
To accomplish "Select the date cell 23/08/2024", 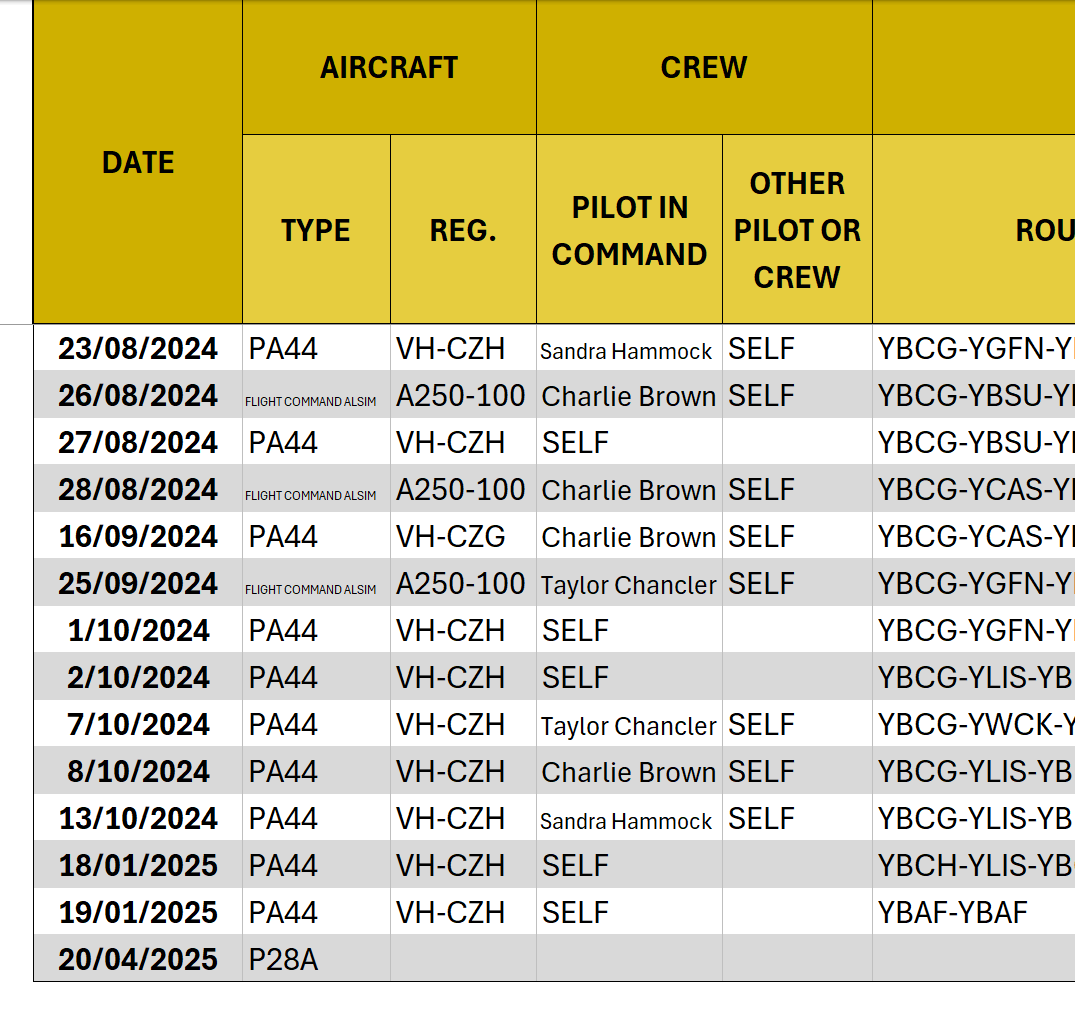I will click(138, 348).
